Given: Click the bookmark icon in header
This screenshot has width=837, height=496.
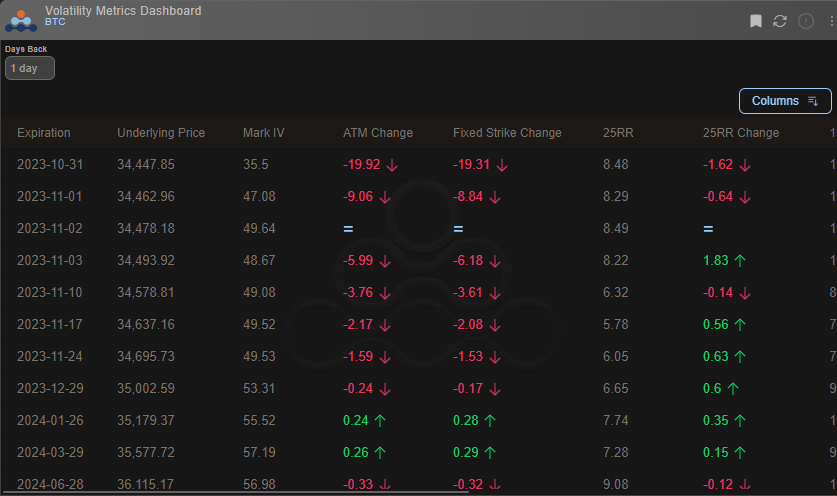Looking at the screenshot, I should [x=755, y=21].
